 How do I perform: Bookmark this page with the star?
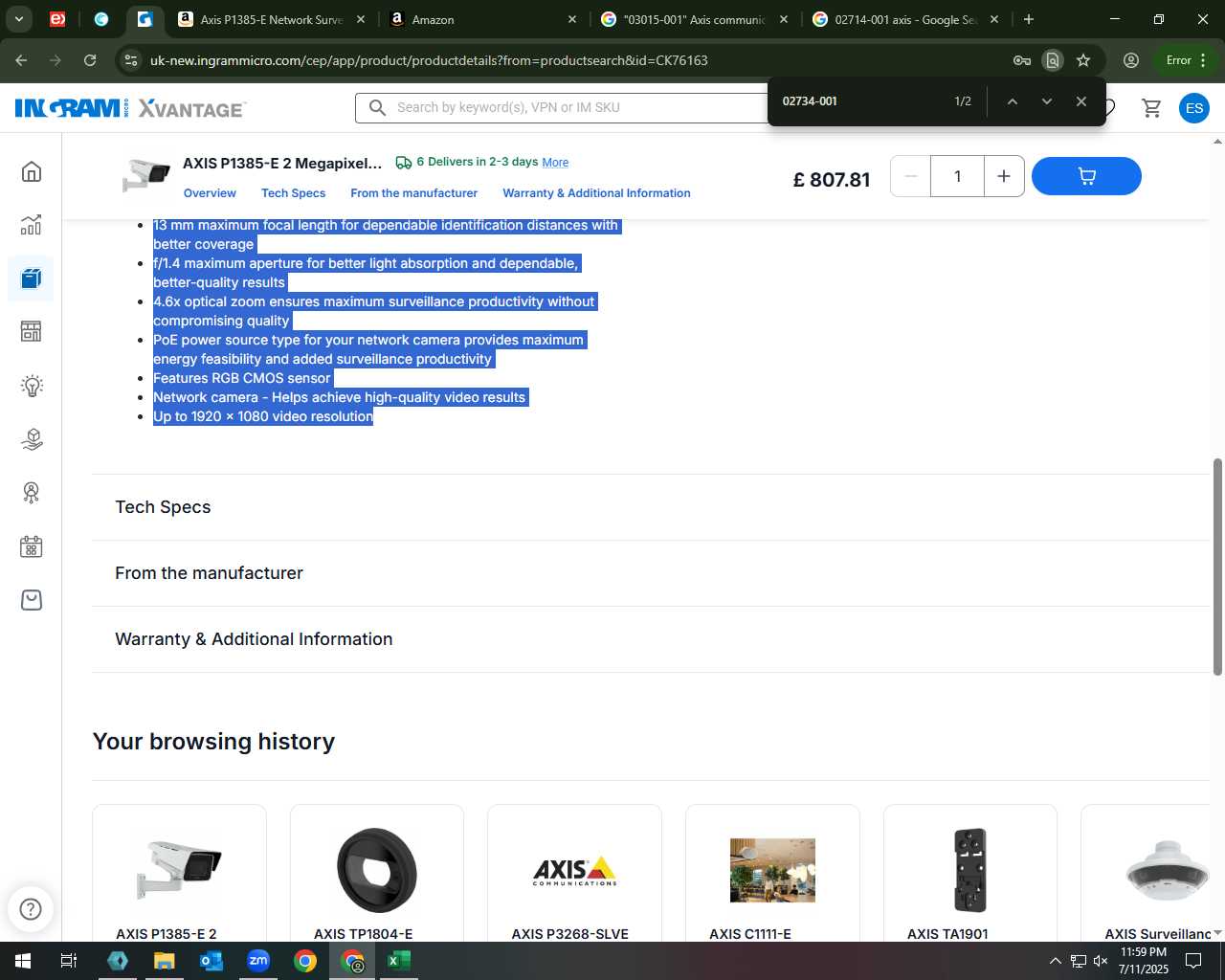(x=1083, y=60)
